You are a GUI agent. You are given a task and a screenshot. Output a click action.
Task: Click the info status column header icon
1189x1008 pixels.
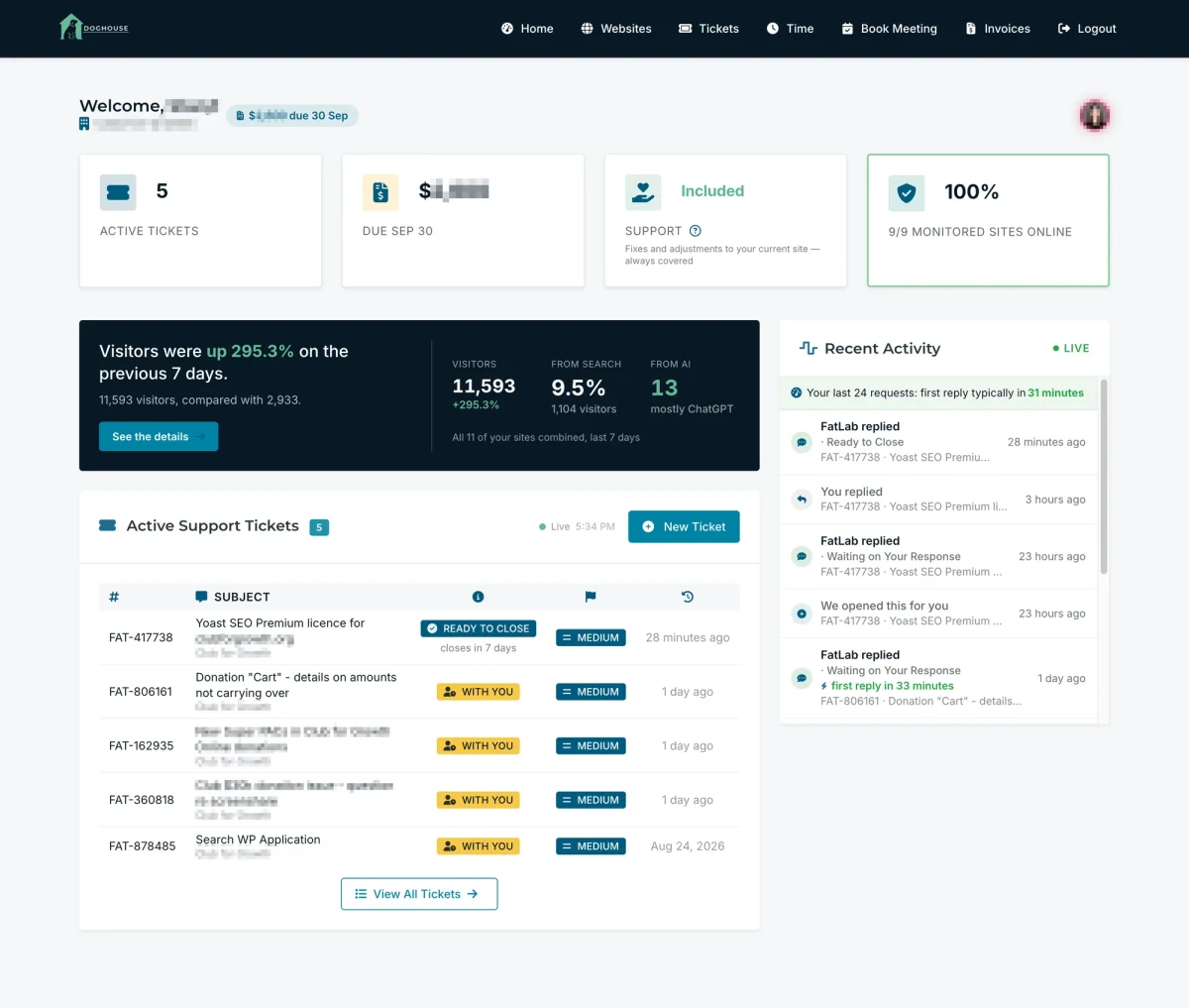pyautogui.click(x=478, y=597)
